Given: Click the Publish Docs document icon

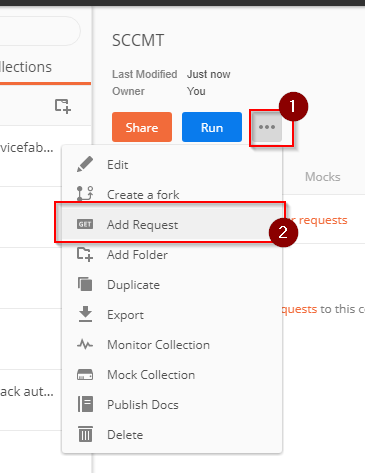Looking at the screenshot, I should 85,404.
